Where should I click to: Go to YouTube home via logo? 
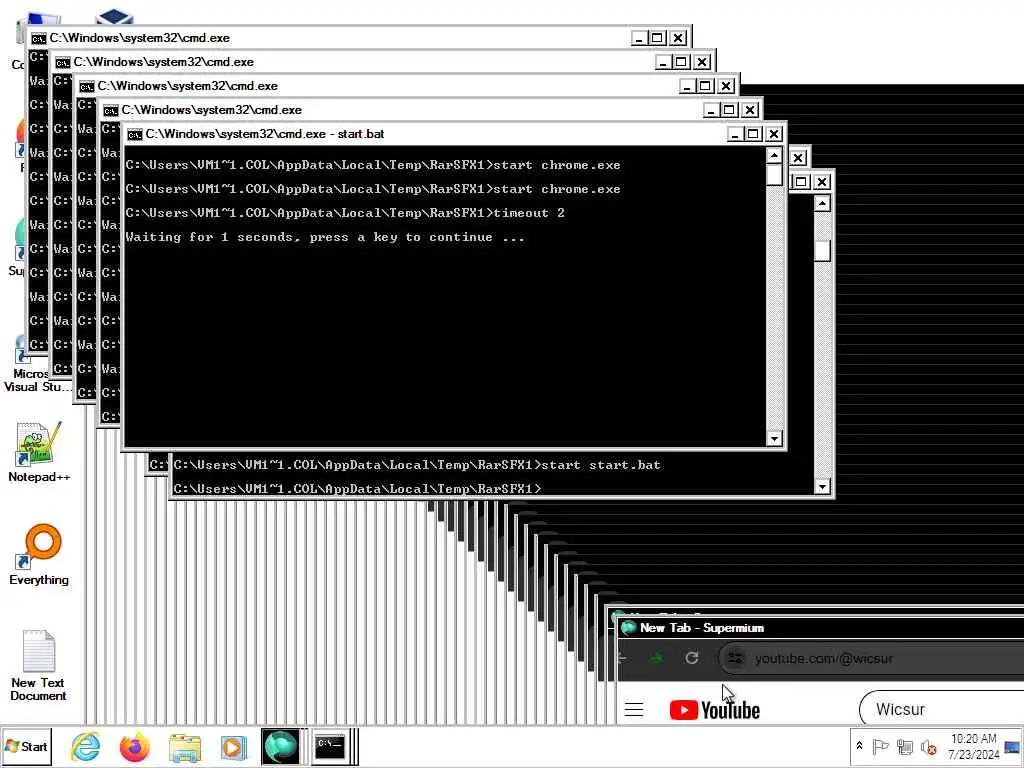(714, 710)
